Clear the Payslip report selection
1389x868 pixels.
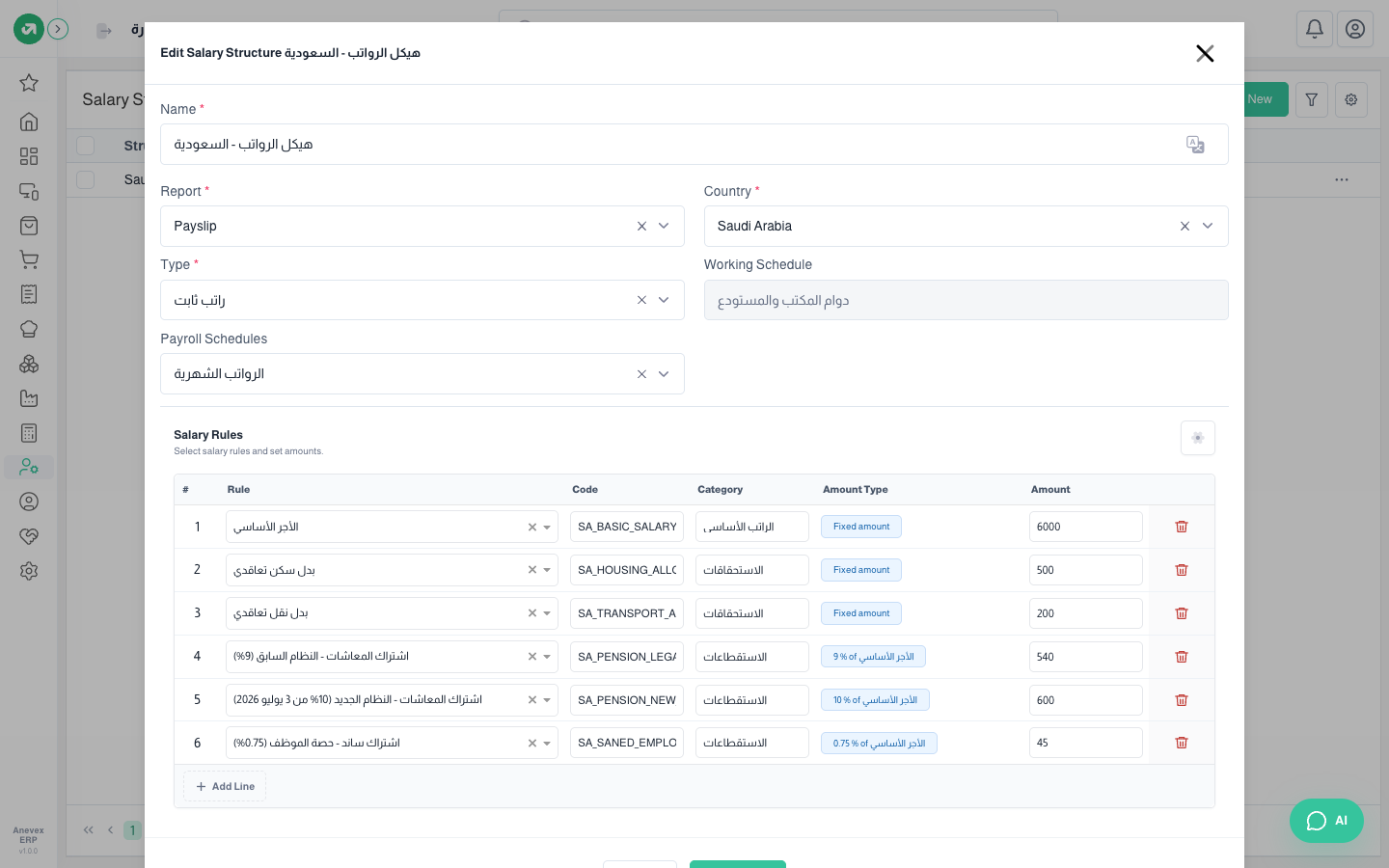pos(641,226)
